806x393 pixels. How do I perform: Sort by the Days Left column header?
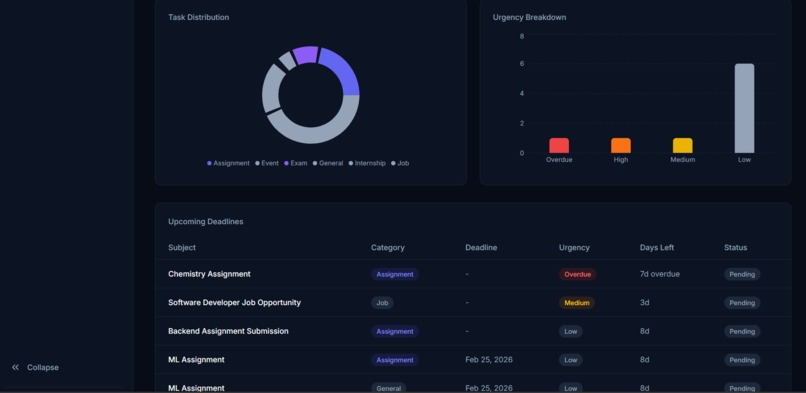[656, 247]
